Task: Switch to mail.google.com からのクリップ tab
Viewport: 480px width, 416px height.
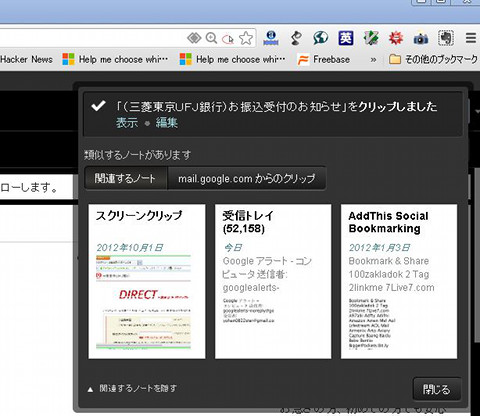Action: 247,178
